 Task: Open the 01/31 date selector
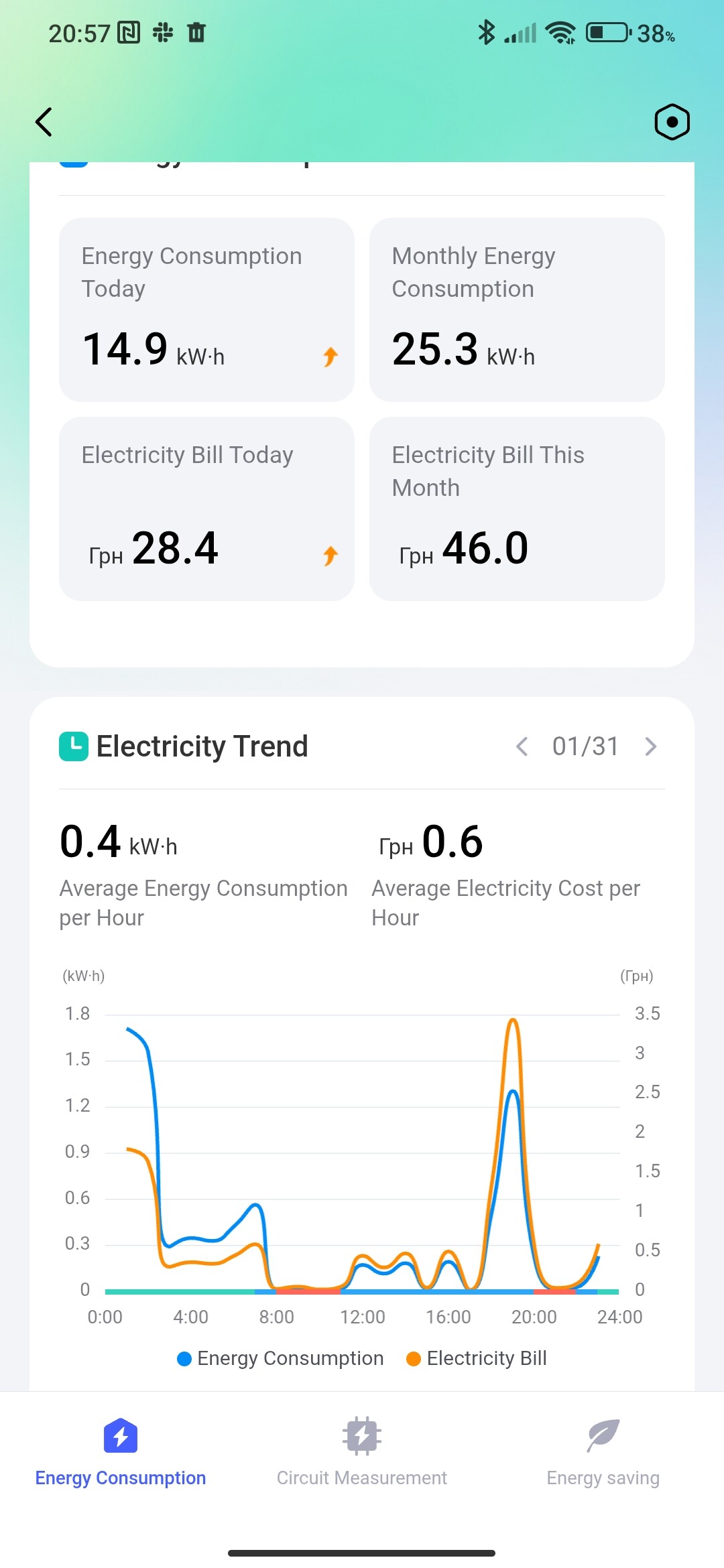click(x=585, y=746)
